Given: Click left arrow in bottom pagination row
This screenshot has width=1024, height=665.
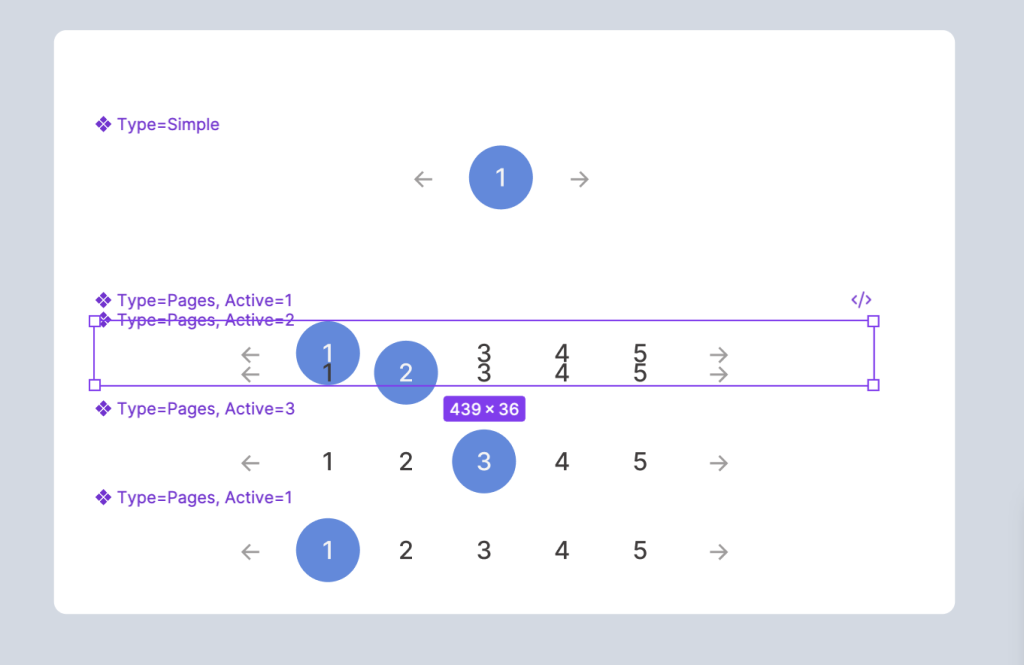Looking at the screenshot, I should [251, 551].
